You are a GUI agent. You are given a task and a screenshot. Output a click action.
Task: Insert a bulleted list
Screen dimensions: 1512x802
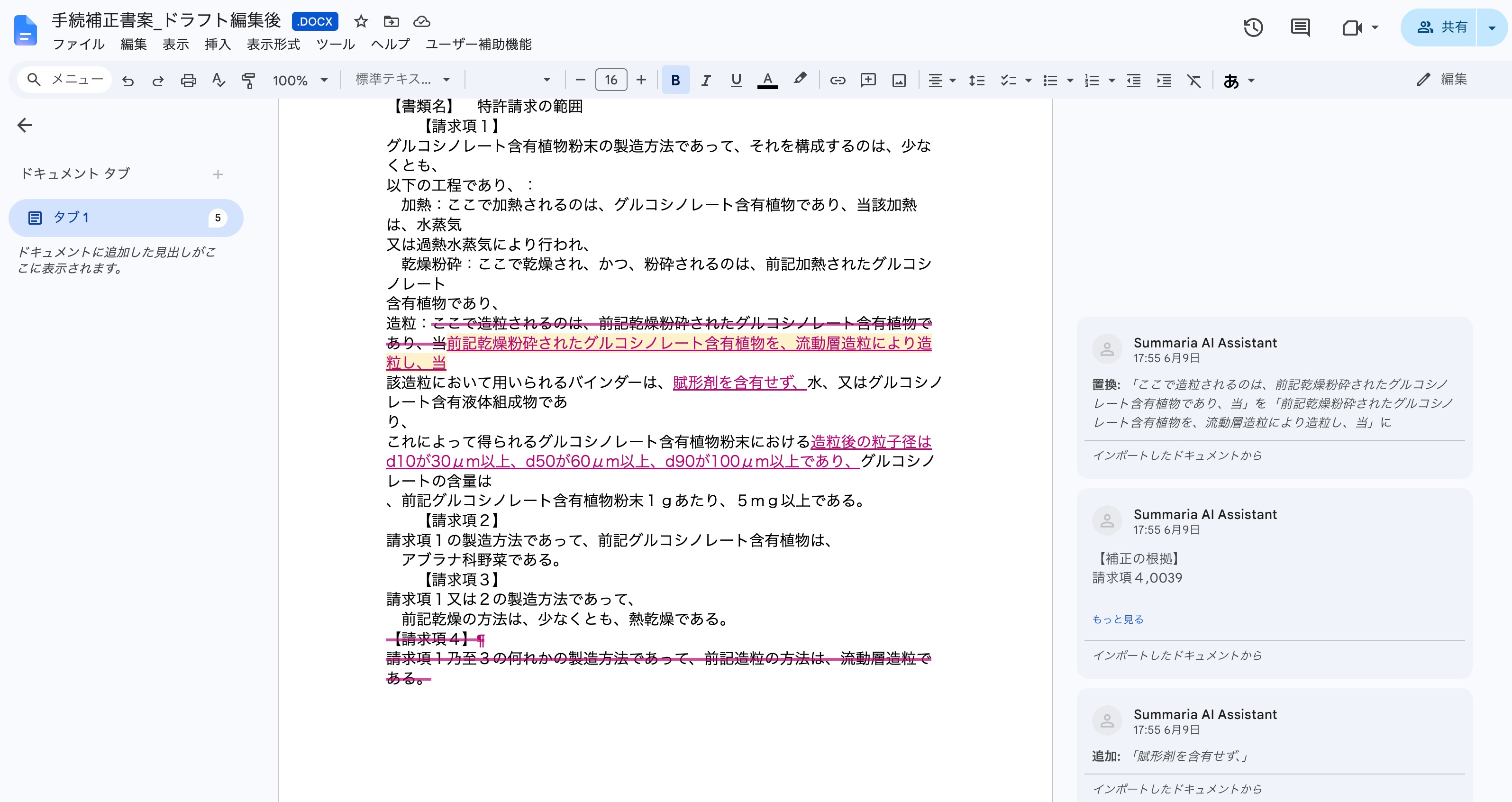click(1050, 81)
